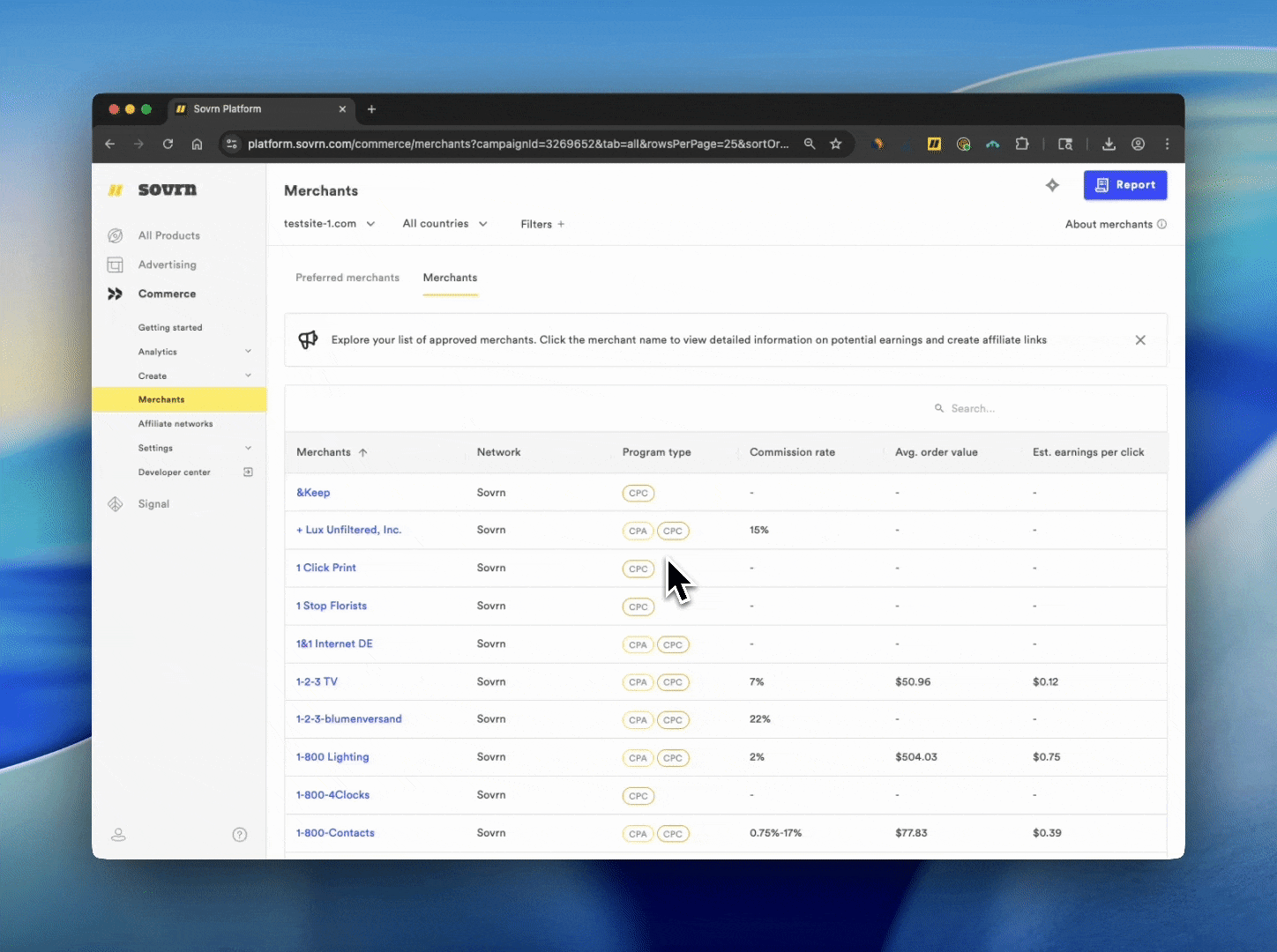Screen dimensions: 1277x952
Task: Expand the Analytics sidebar submenu
Action: (x=248, y=352)
